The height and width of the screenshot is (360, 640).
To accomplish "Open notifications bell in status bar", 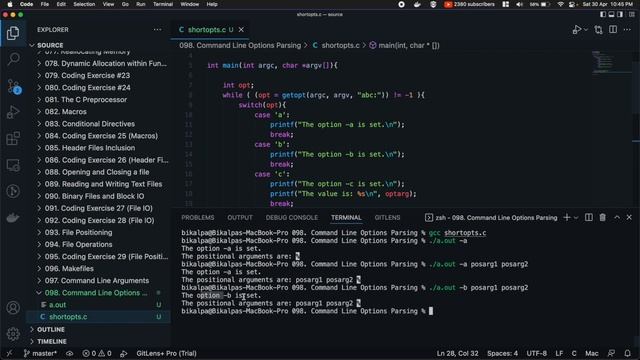I will click(x=627, y=353).
